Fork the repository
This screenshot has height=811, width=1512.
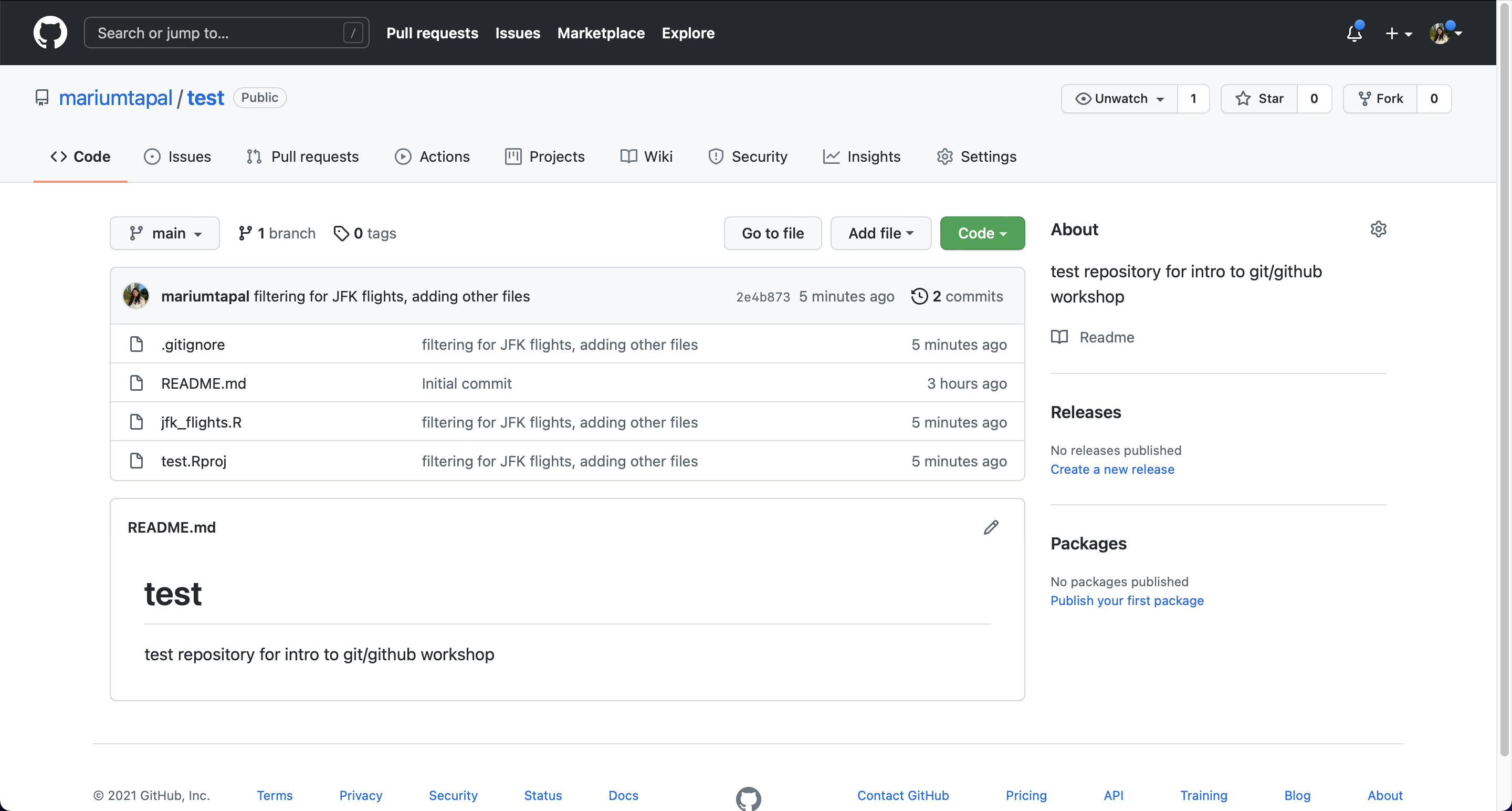click(x=1381, y=98)
